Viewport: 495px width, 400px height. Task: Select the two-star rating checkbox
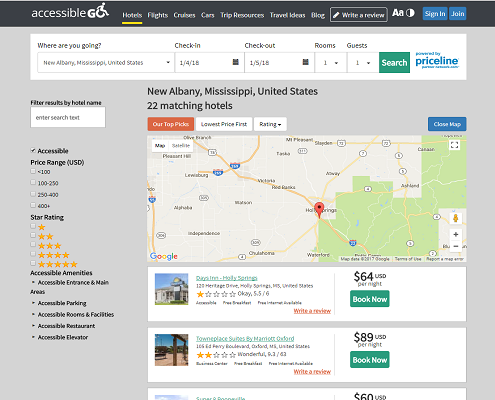[x=33, y=235]
